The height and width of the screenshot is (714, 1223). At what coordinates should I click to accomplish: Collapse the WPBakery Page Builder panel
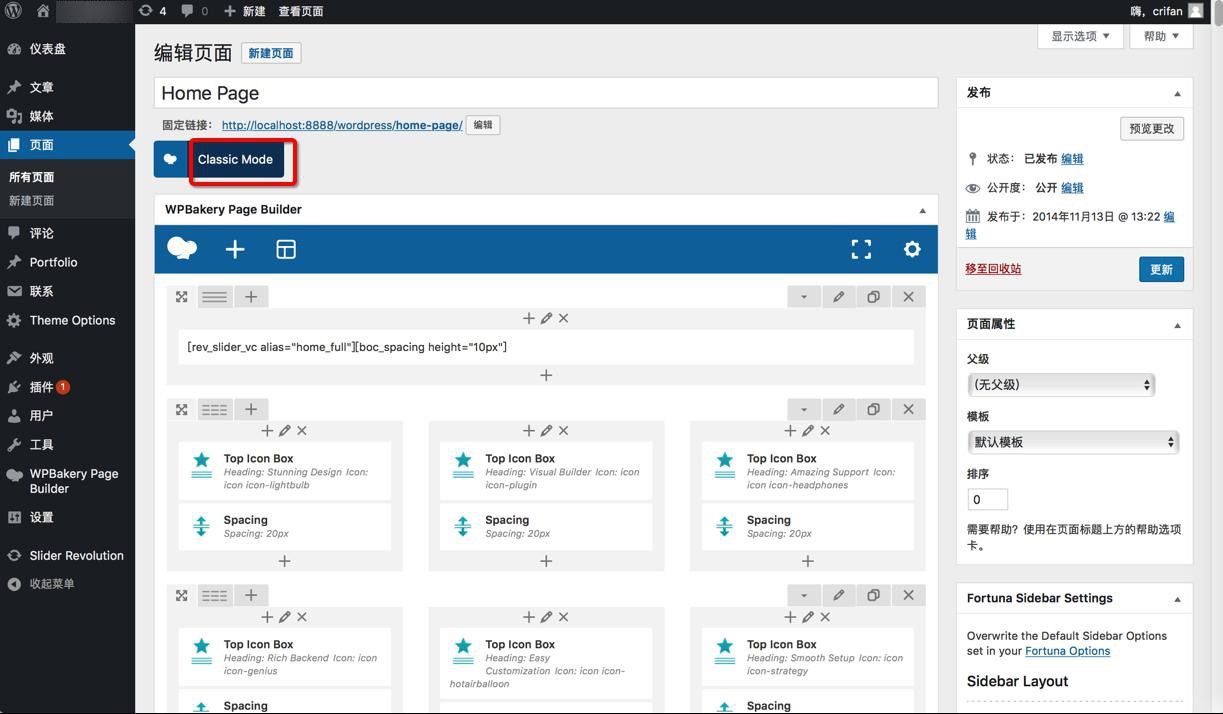tap(922, 210)
